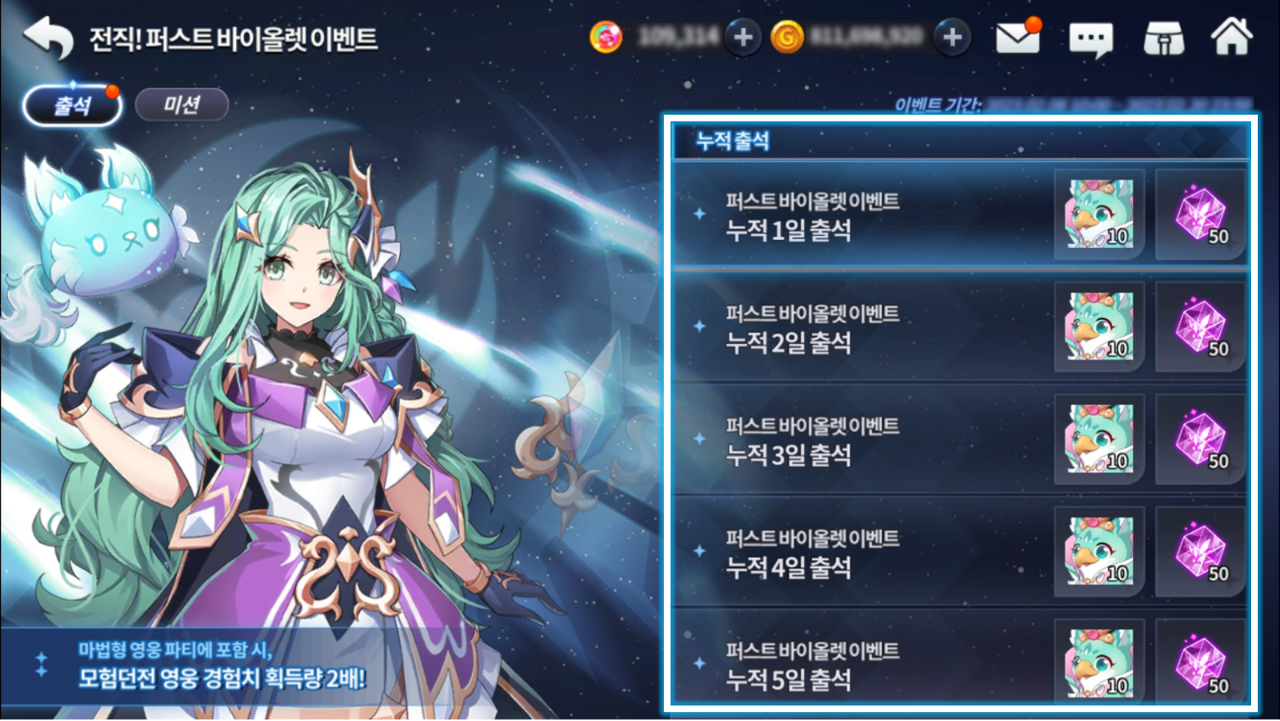The width and height of the screenshot is (1280, 721).
Task: Return to home via house icon
Action: 1231,37
